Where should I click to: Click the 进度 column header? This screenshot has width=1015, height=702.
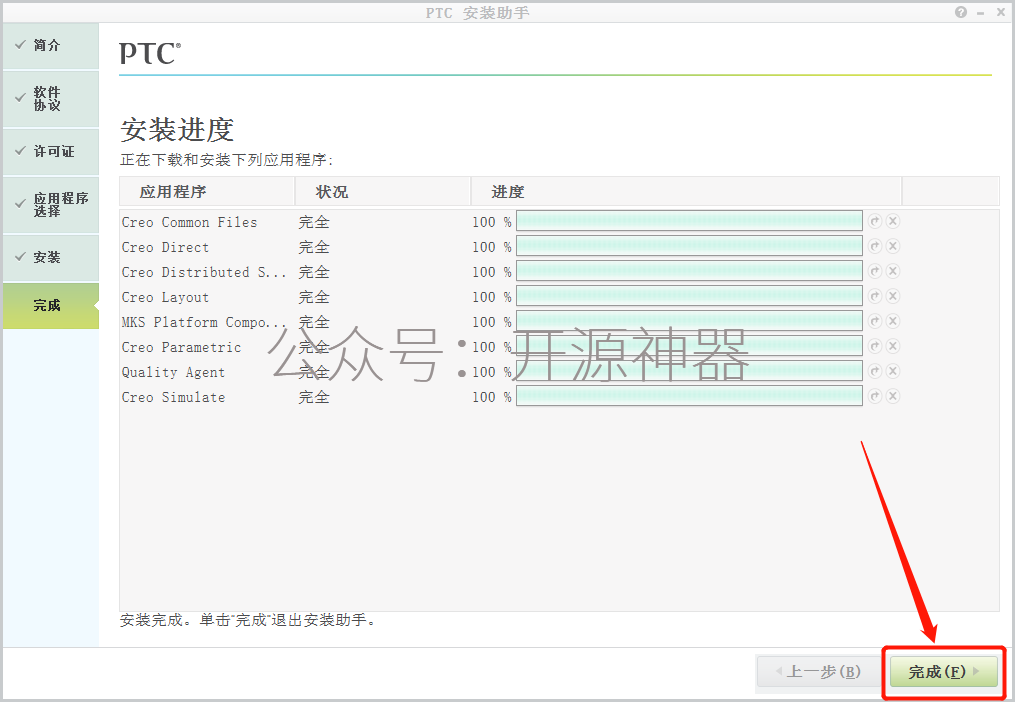(686, 192)
